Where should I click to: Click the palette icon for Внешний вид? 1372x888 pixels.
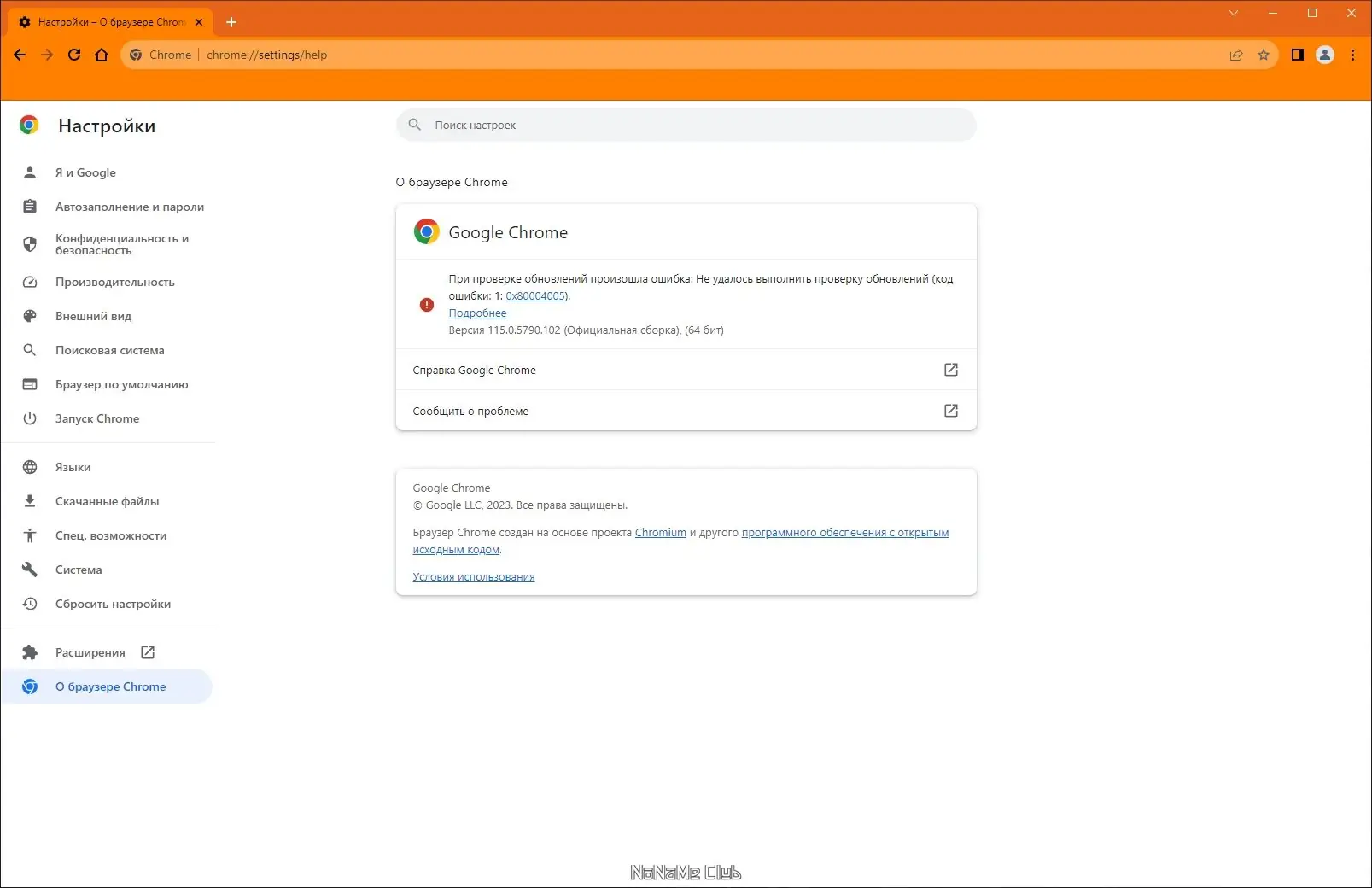[x=30, y=316]
